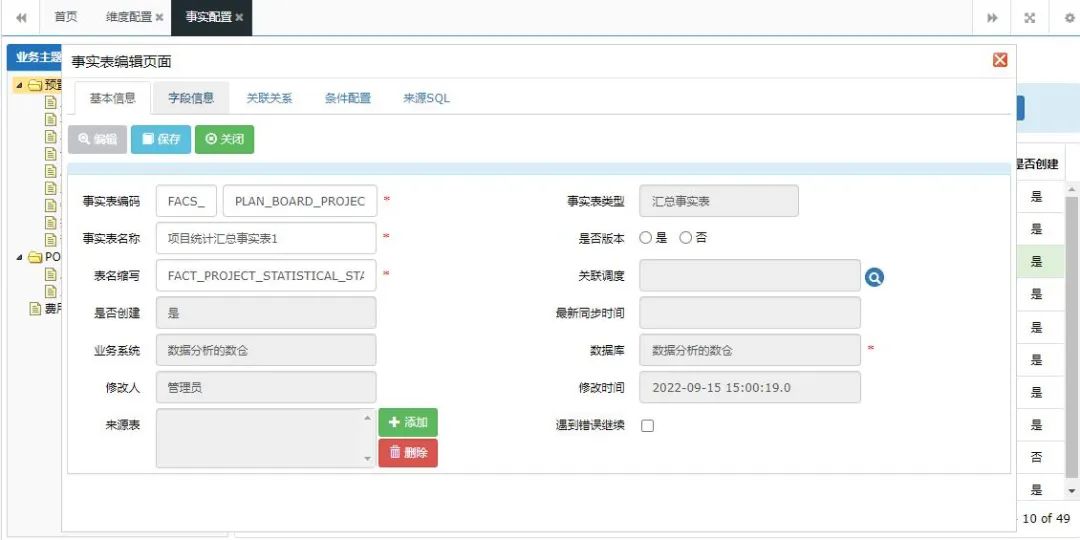This screenshot has width=1080, height=540.
Task: Click the blue 保存 button
Action: click(161, 139)
